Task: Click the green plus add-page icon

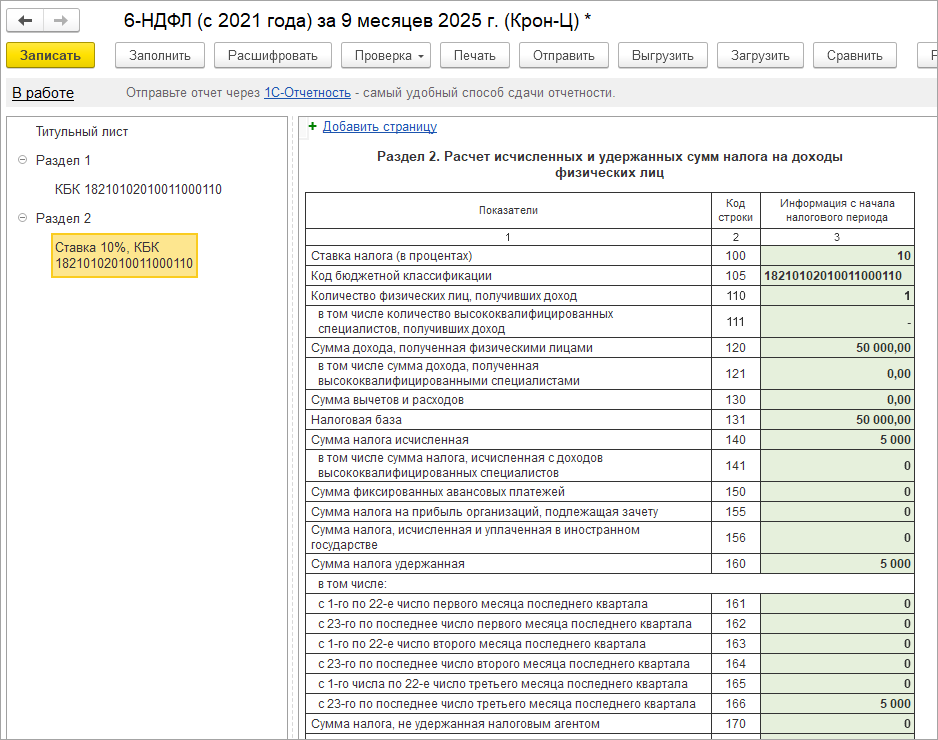Action: pos(312,127)
